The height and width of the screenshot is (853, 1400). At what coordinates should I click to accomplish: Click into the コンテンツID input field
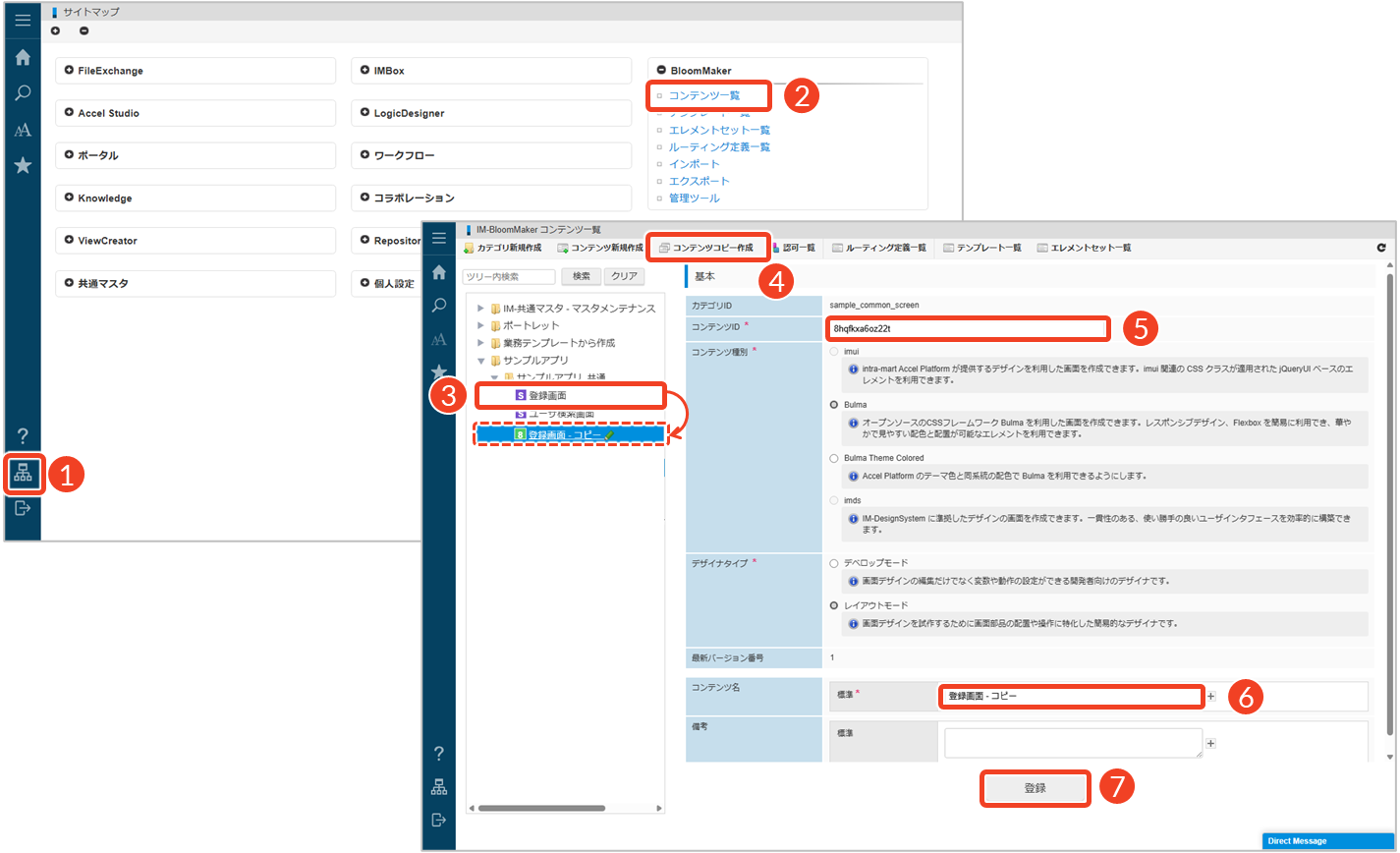pyautogui.click(x=967, y=328)
